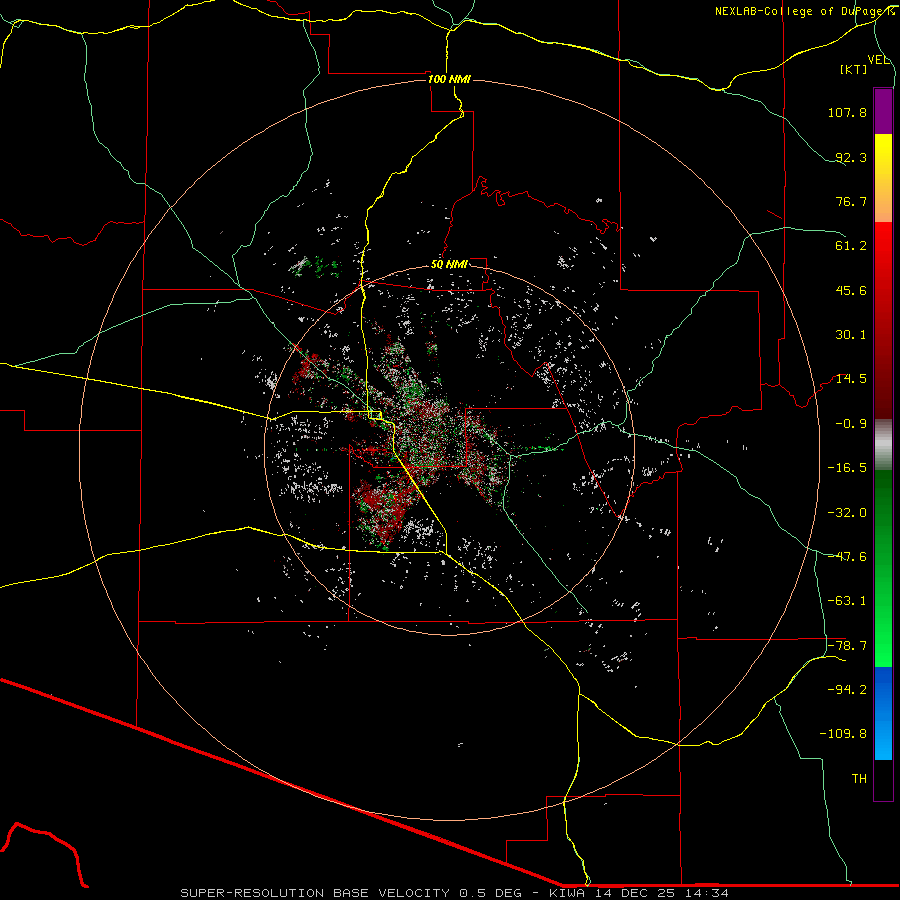The image size is (900, 900).
Task: Click the Super-Resolution Base Velocity caption
Action: [x=455, y=893]
